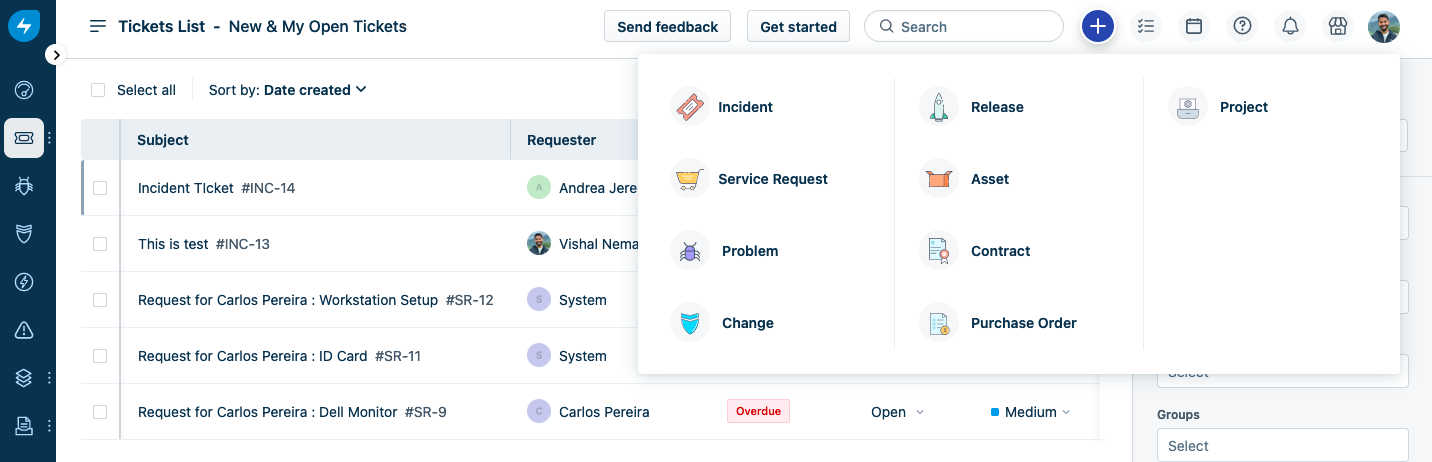Open the Groups Select dropdown

coord(1282,446)
